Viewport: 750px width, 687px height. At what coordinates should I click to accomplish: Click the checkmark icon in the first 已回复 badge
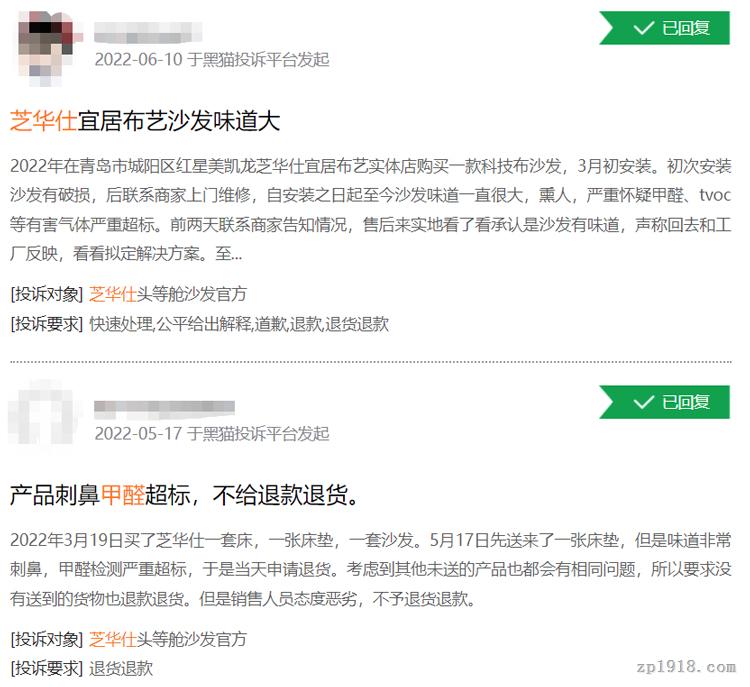(x=643, y=28)
